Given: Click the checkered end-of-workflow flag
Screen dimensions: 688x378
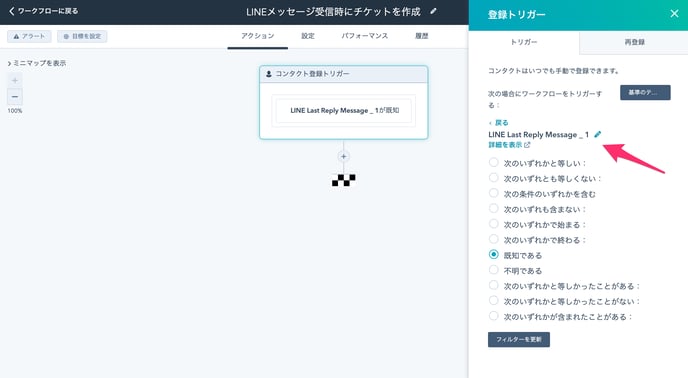Looking at the screenshot, I should pos(344,180).
